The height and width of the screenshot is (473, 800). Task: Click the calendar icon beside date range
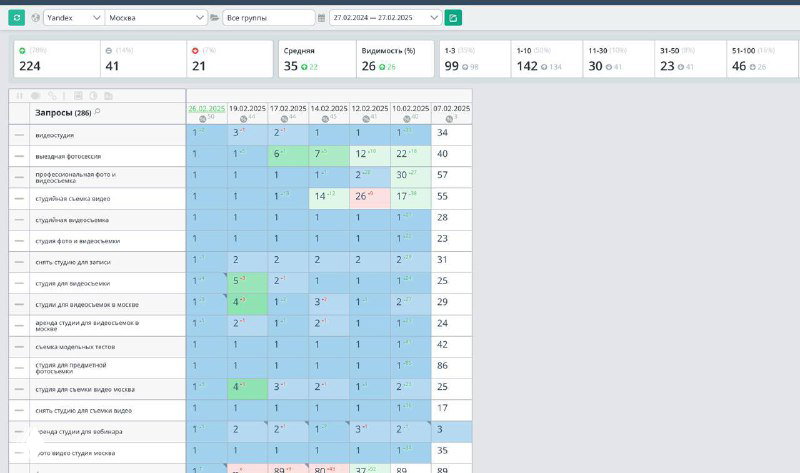(321, 18)
